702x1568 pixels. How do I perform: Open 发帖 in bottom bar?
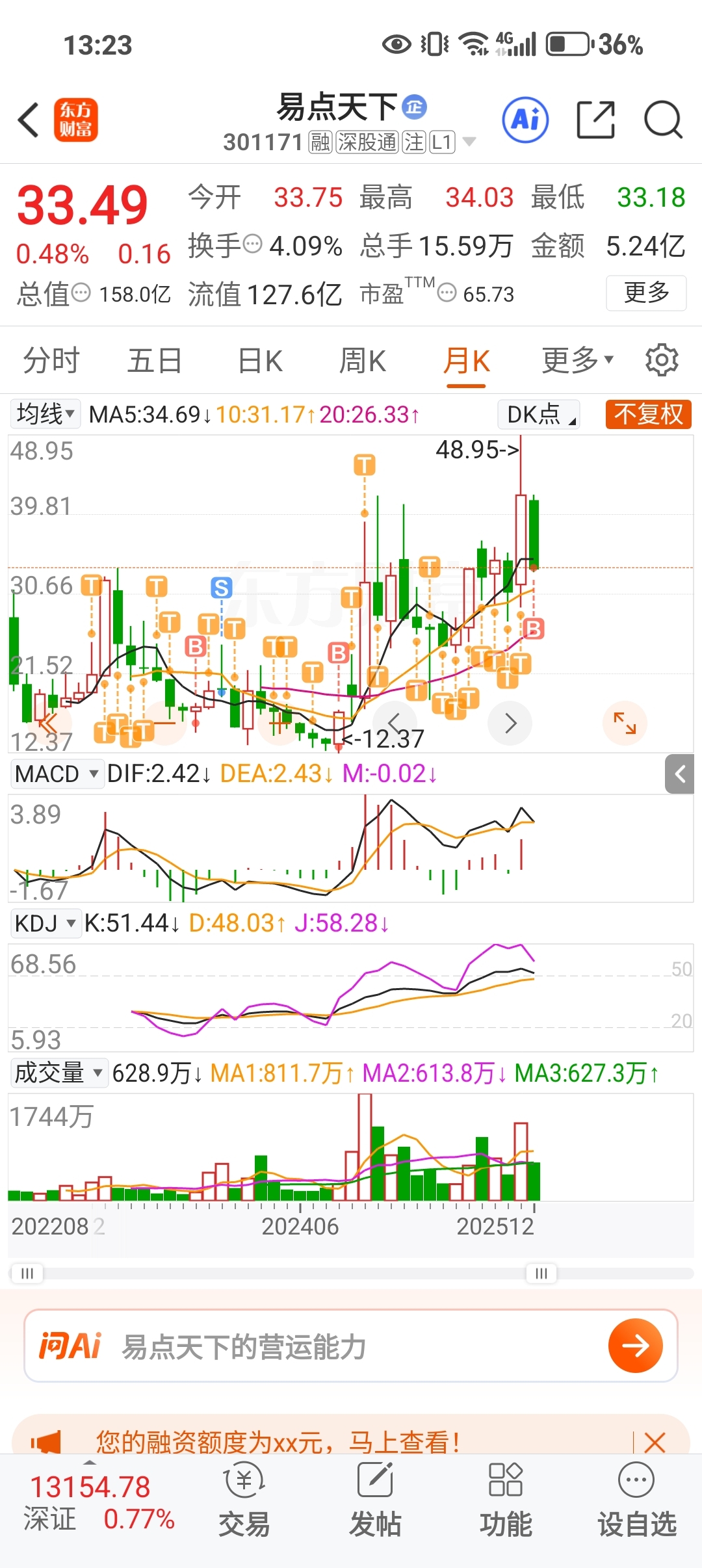pyautogui.click(x=375, y=1500)
